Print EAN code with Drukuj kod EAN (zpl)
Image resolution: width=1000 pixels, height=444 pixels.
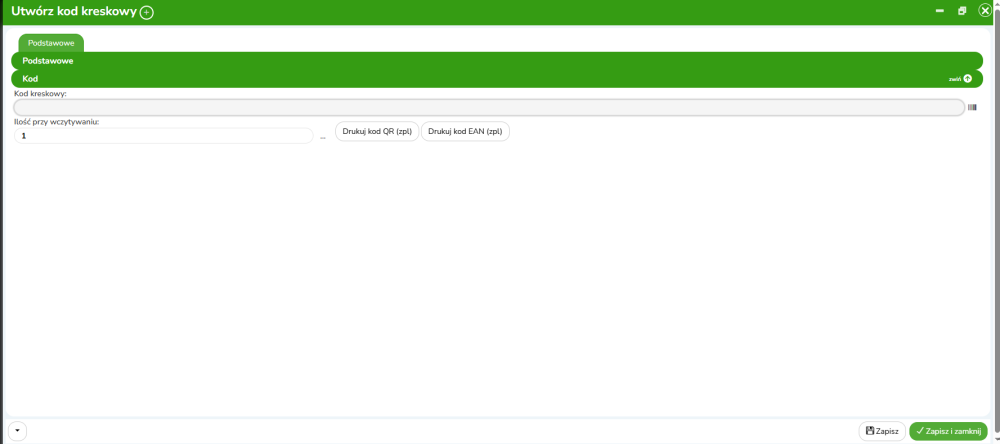point(466,131)
